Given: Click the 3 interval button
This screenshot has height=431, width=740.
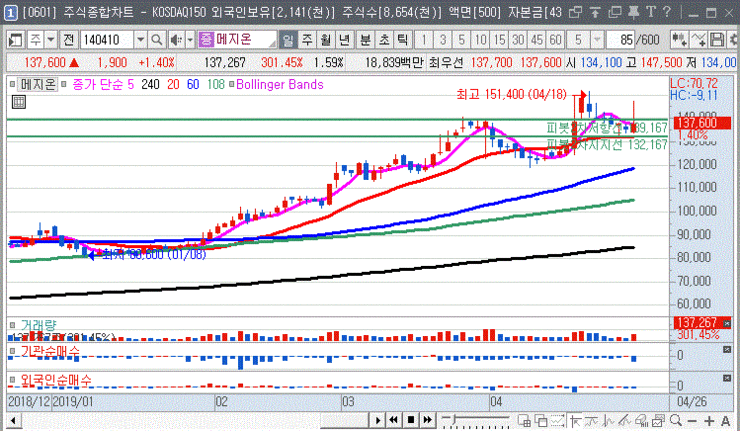Looking at the screenshot, I should pyautogui.click(x=443, y=40).
